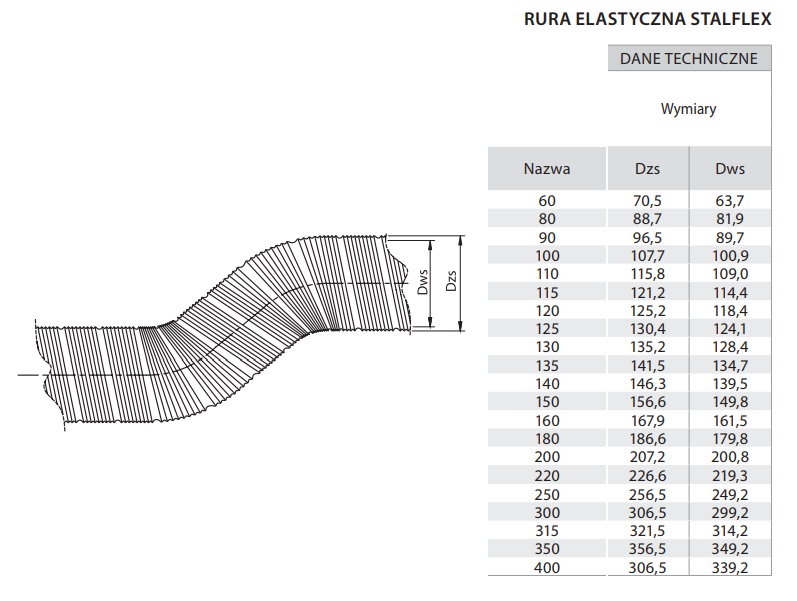This screenshot has height=601, width=797.
Task: Select Dzs value 115,8
Action: pos(648,274)
